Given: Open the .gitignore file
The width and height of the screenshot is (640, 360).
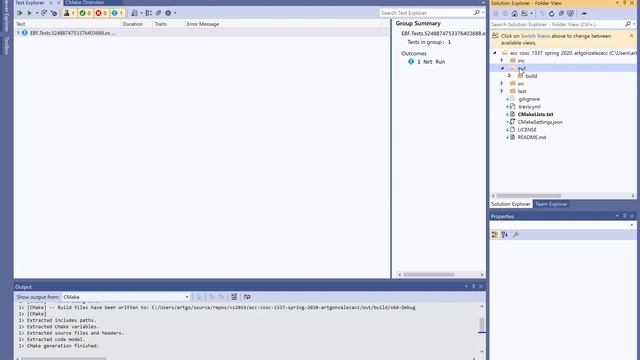Looking at the screenshot, I should tap(529, 99).
